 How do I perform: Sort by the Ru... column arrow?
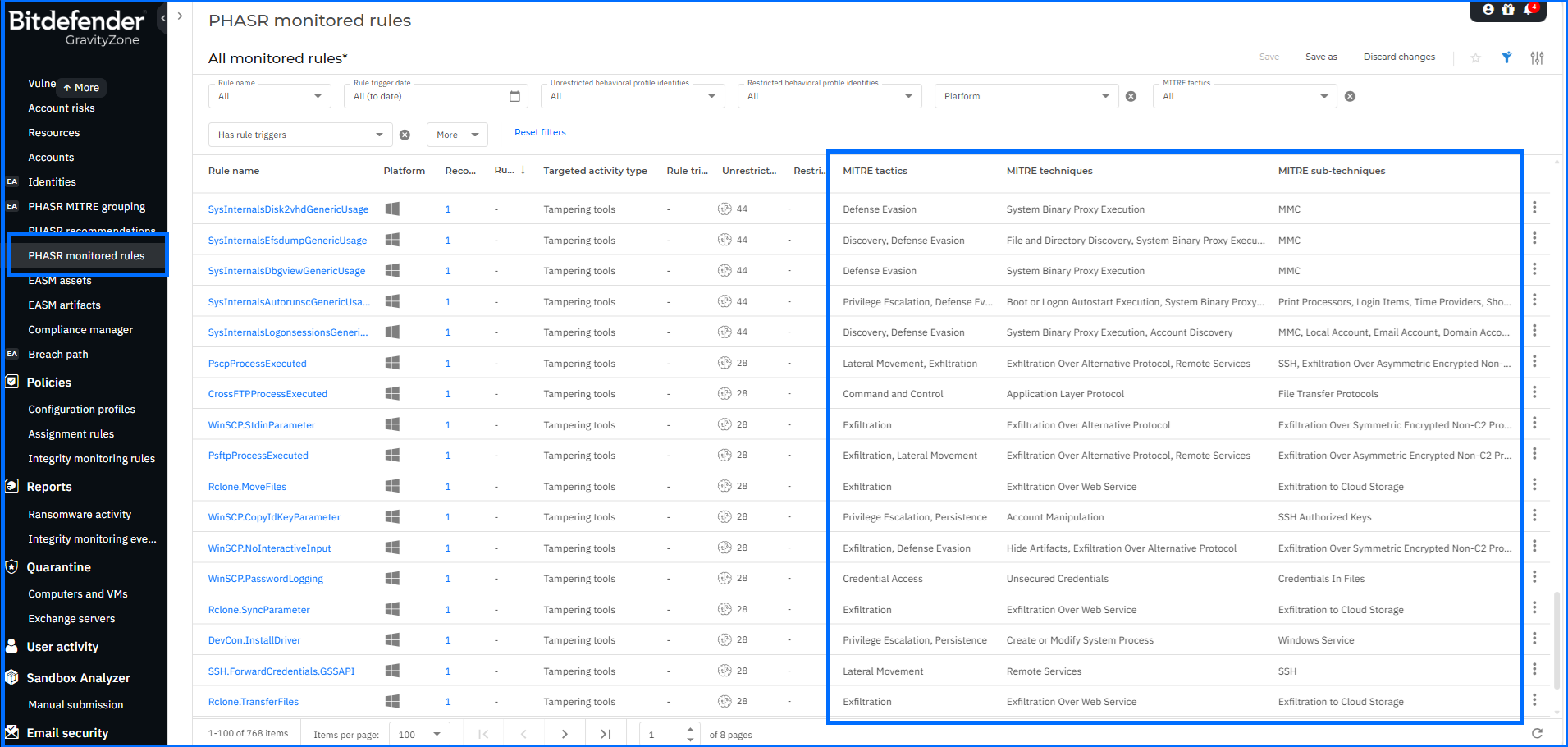523,170
